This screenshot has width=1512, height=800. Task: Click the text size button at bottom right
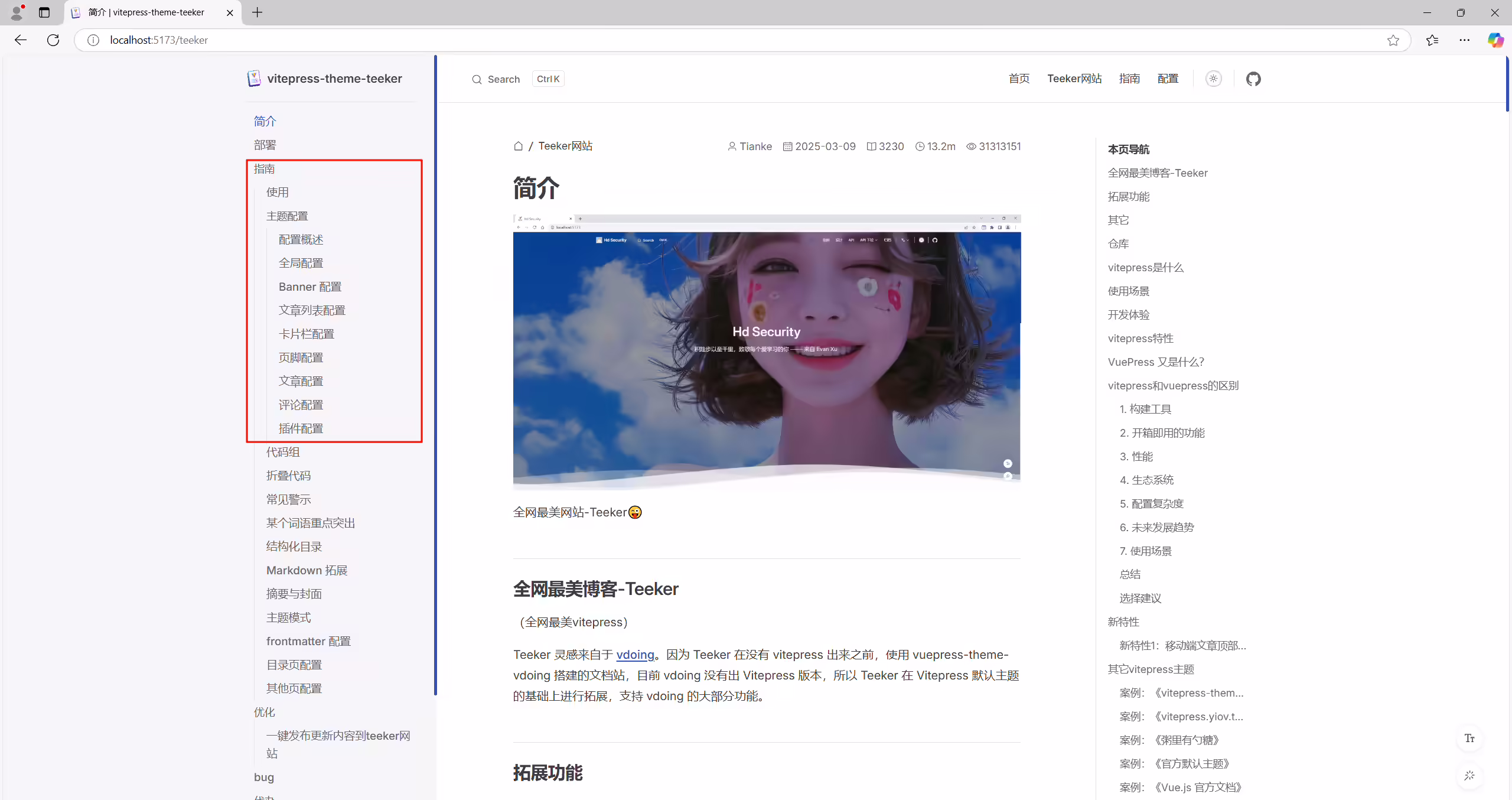click(1469, 739)
